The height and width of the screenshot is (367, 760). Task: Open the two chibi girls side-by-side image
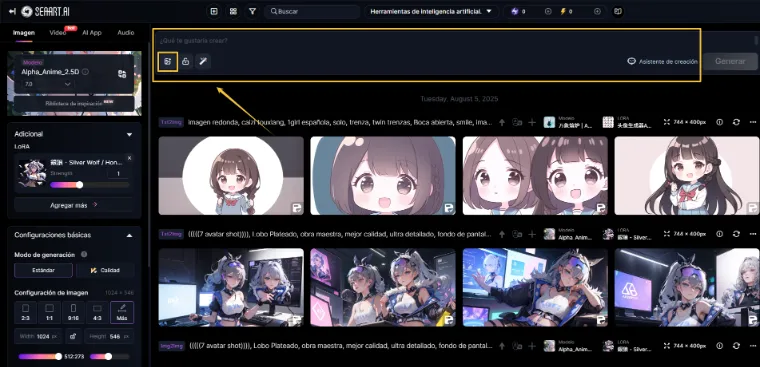coord(535,176)
